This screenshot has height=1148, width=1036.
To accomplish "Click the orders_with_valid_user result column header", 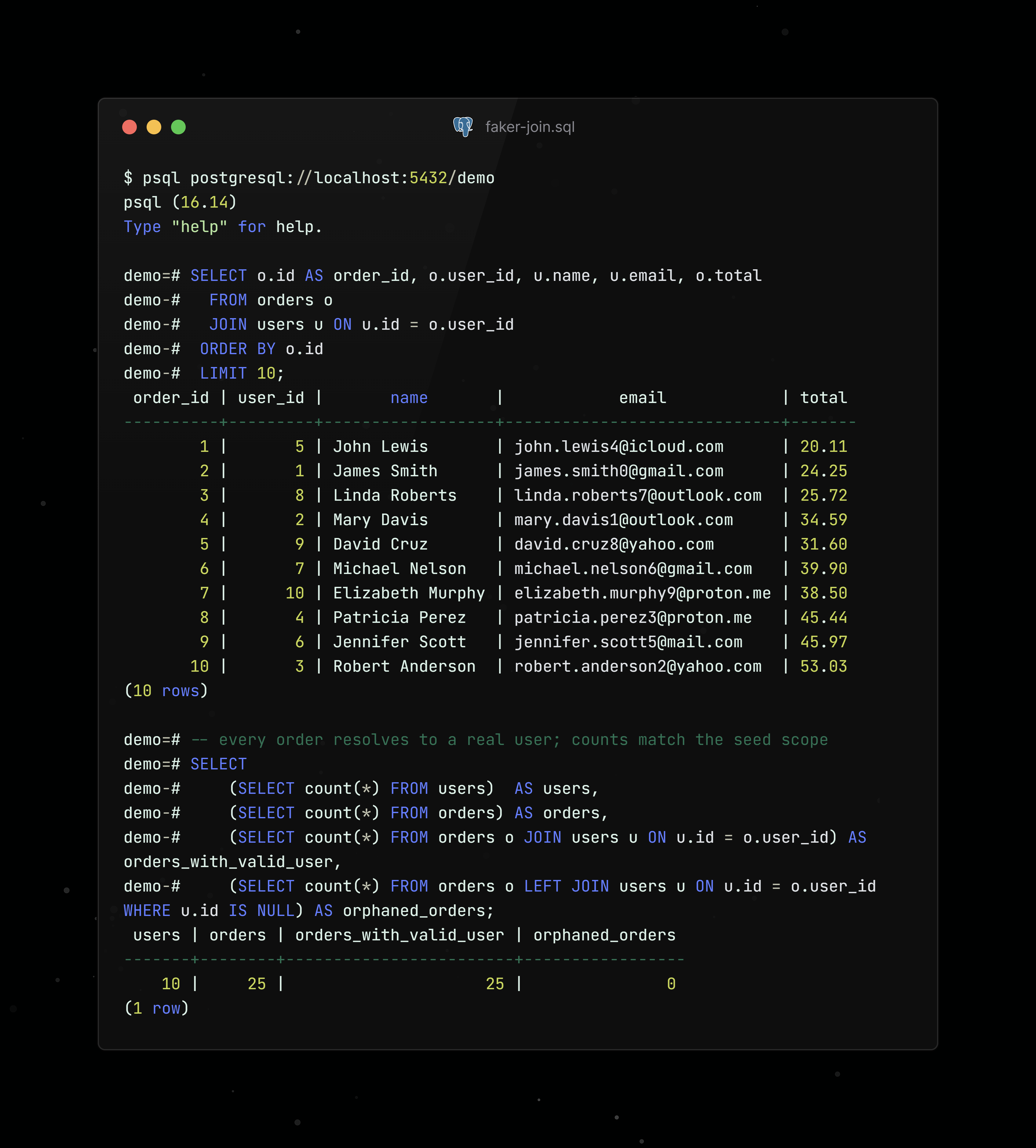I will (x=399, y=935).
